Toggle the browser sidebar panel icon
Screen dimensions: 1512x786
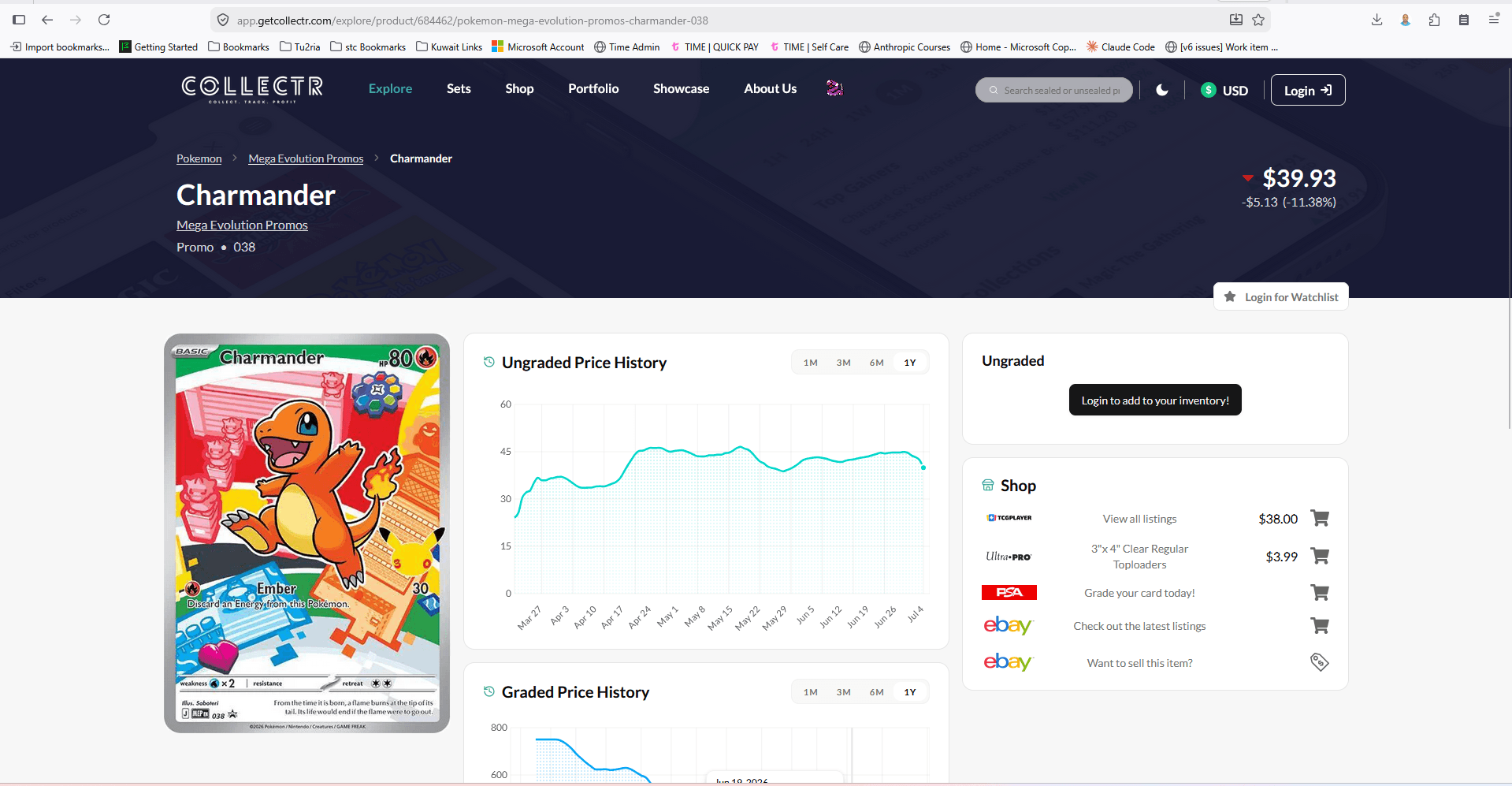(x=19, y=20)
